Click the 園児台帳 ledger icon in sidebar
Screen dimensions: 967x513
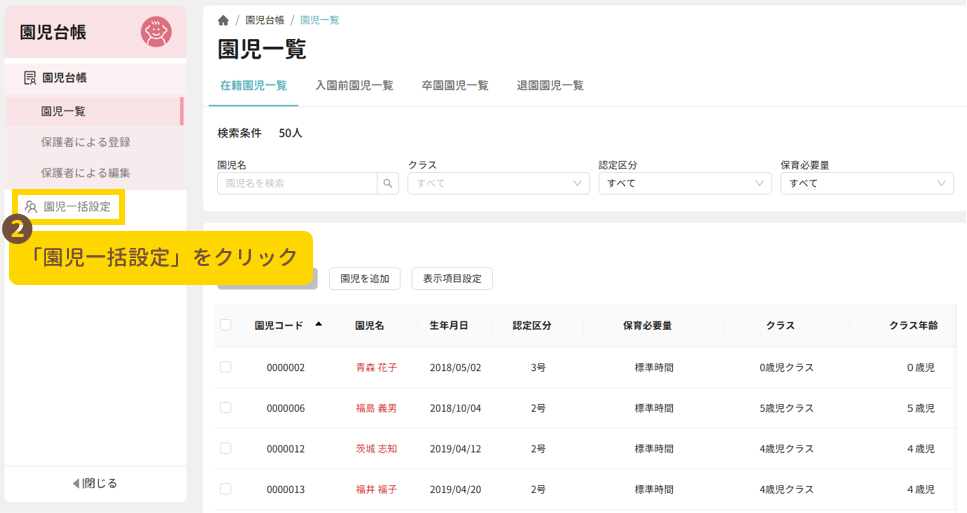pyautogui.click(x=30, y=78)
